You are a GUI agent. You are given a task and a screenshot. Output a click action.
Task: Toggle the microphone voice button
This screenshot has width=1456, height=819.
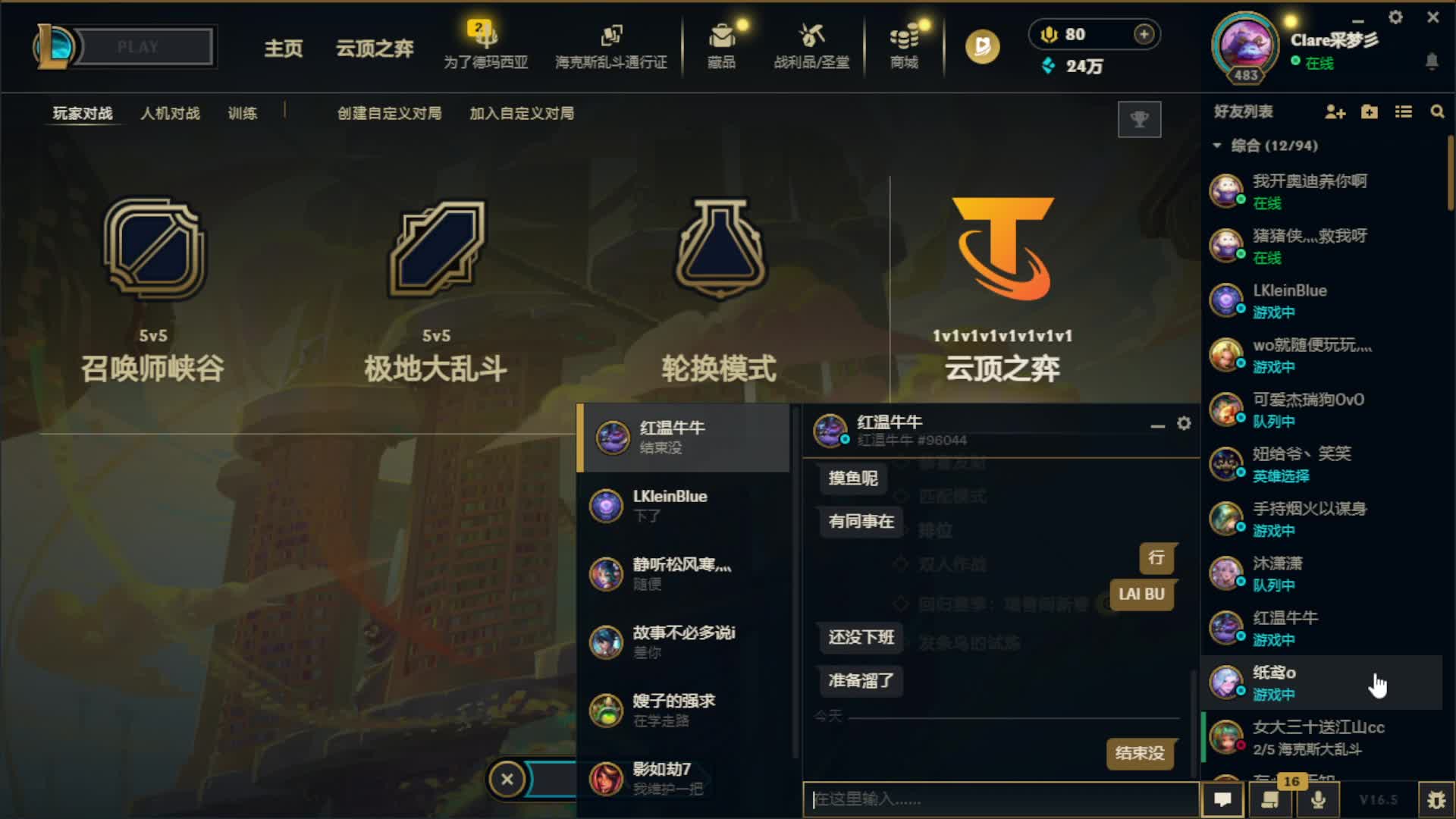tap(1318, 799)
